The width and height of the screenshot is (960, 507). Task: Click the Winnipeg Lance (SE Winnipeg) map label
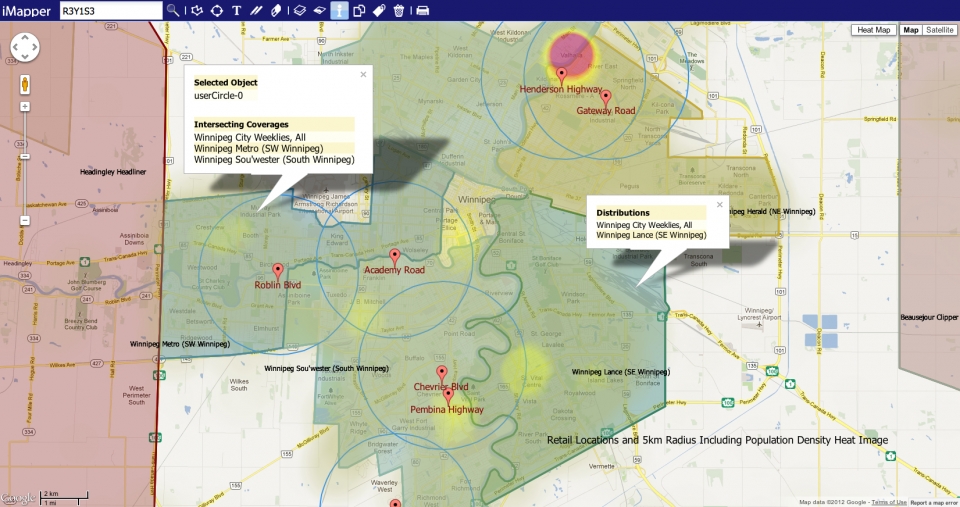click(x=621, y=372)
